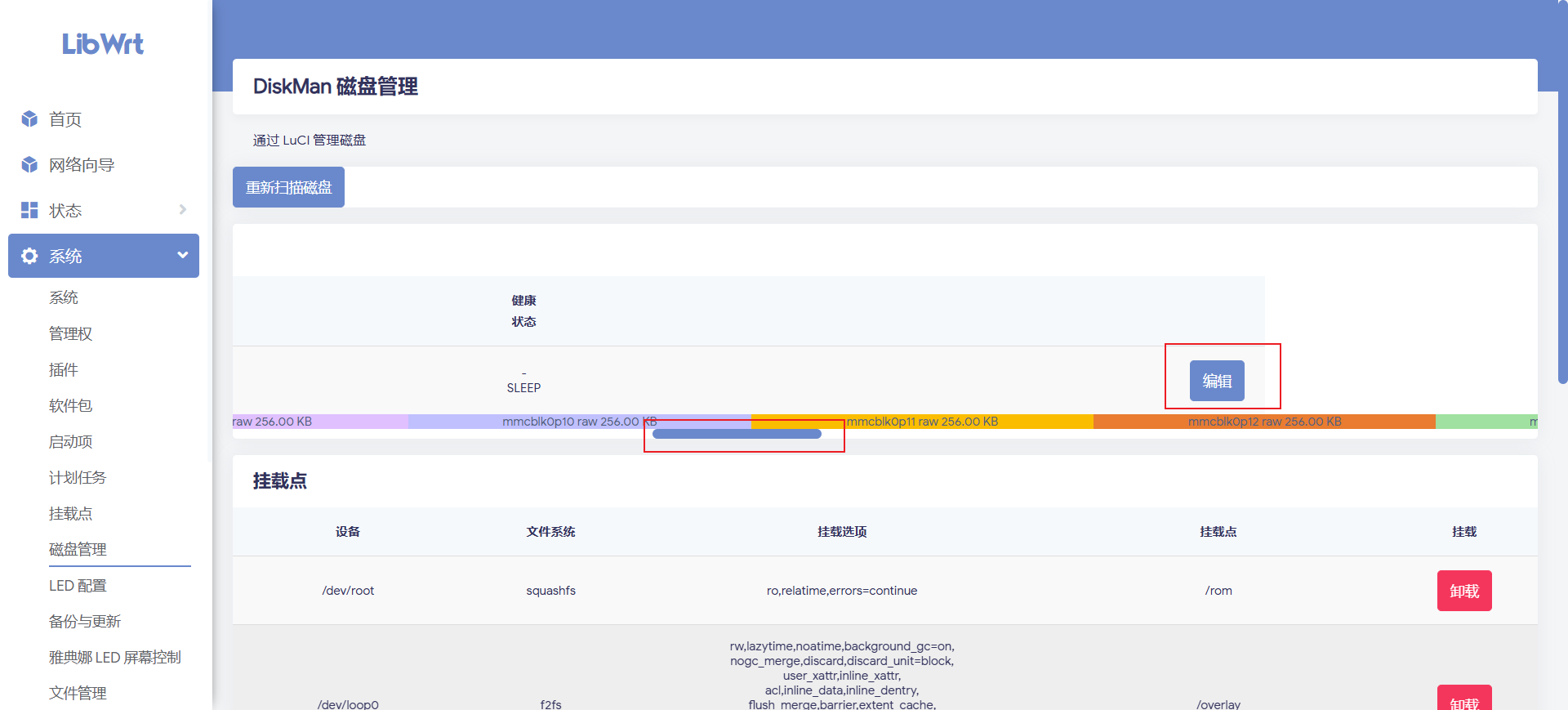Image resolution: width=1568 pixels, height=710 pixels.
Task: Click the /dev/loop0 device cell
Action: [348, 704]
